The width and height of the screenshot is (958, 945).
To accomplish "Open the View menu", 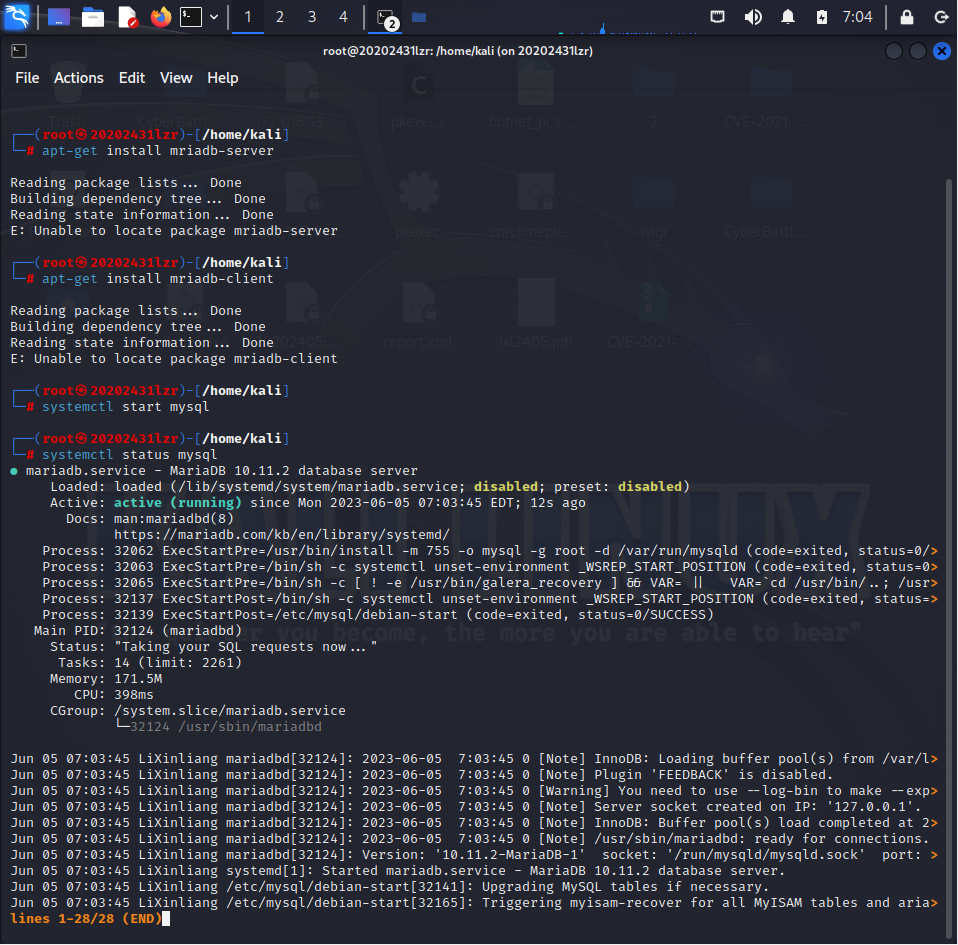I will pos(176,78).
